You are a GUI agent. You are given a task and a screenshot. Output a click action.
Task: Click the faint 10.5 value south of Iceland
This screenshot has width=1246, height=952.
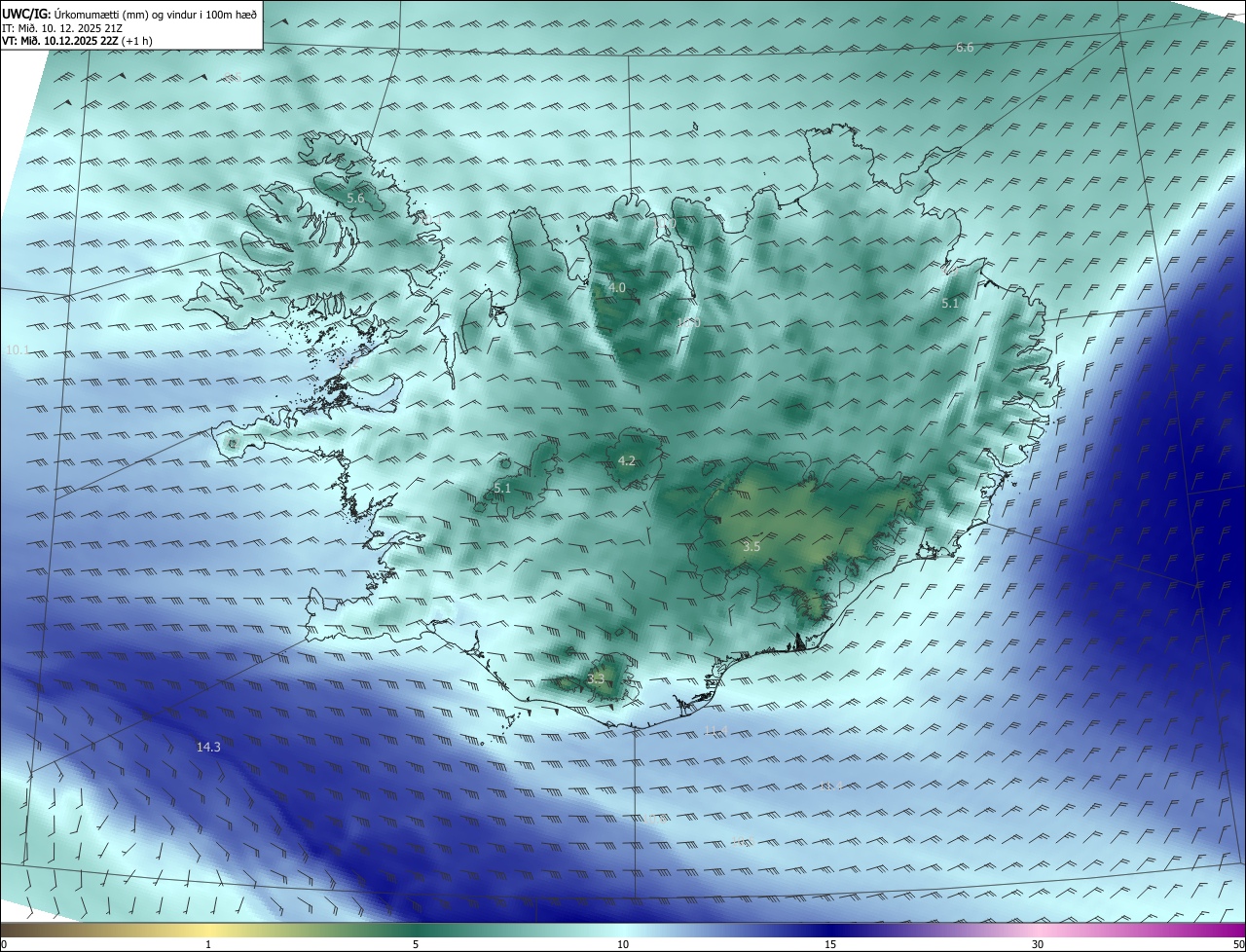click(743, 841)
